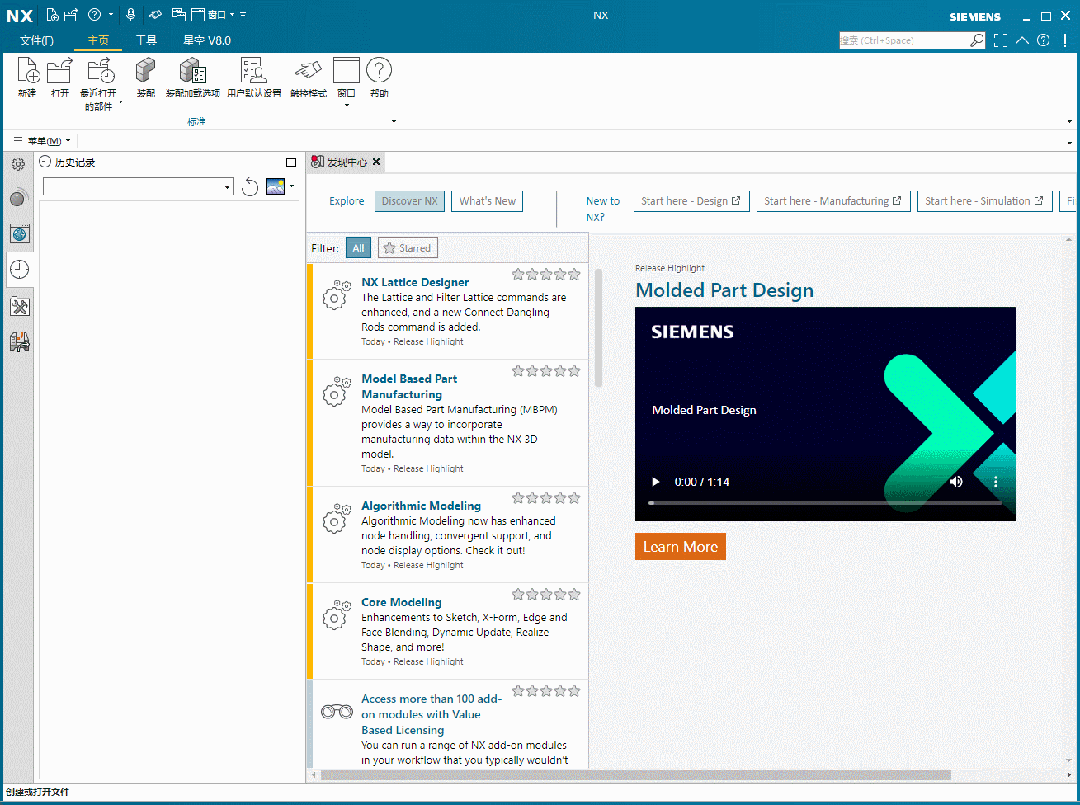Screen dimensions: 1080x805
Task: Toggle the Starred filter
Action: coord(407,248)
